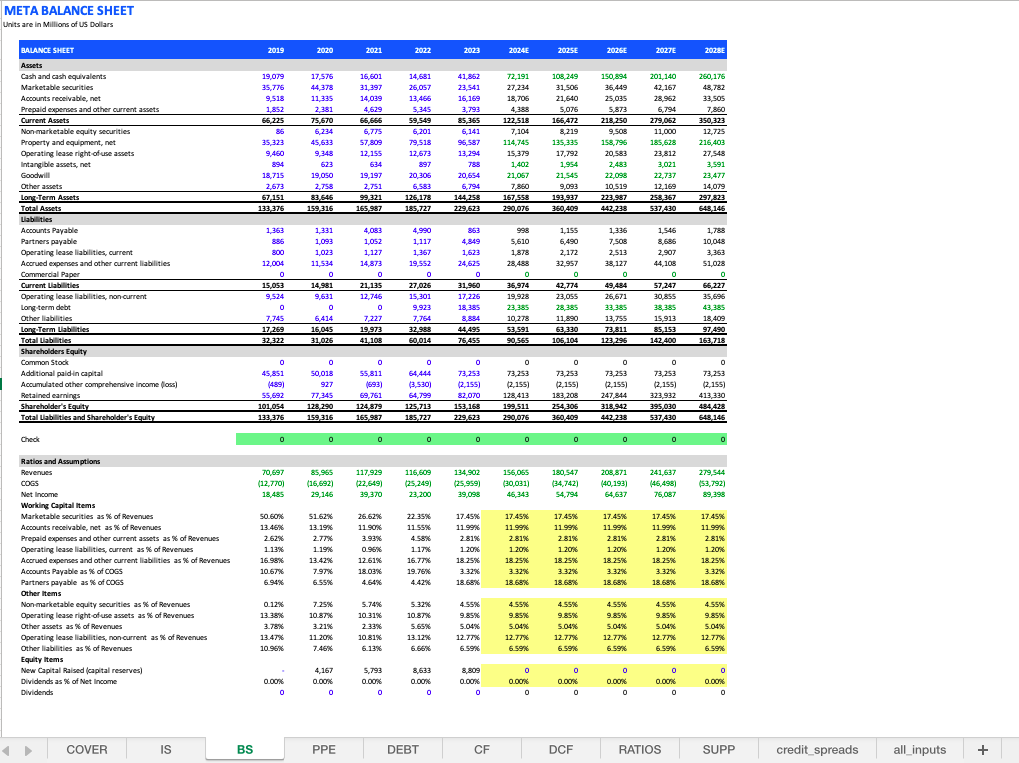The height and width of the screenshot is (763, 1019).
Task: Select Property and equipment, net label
Action: (x=68, y=142)
